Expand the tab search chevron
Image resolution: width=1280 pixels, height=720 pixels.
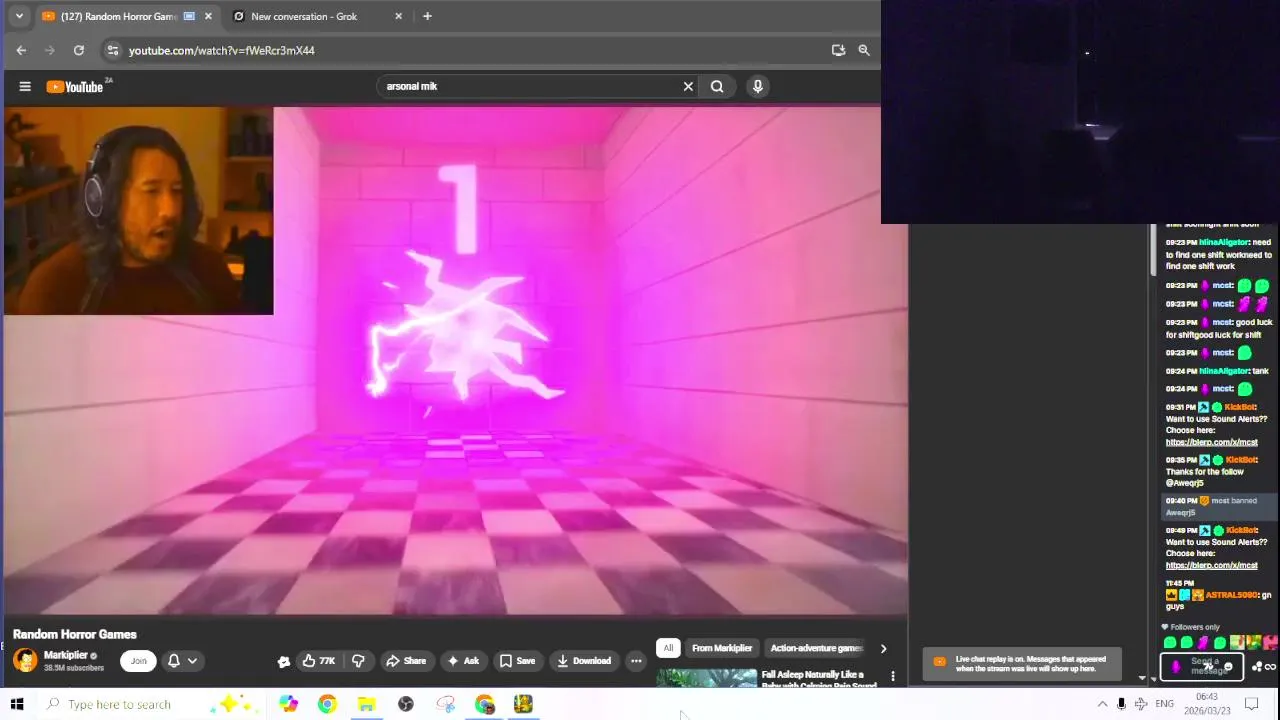(x=18, y=16)
